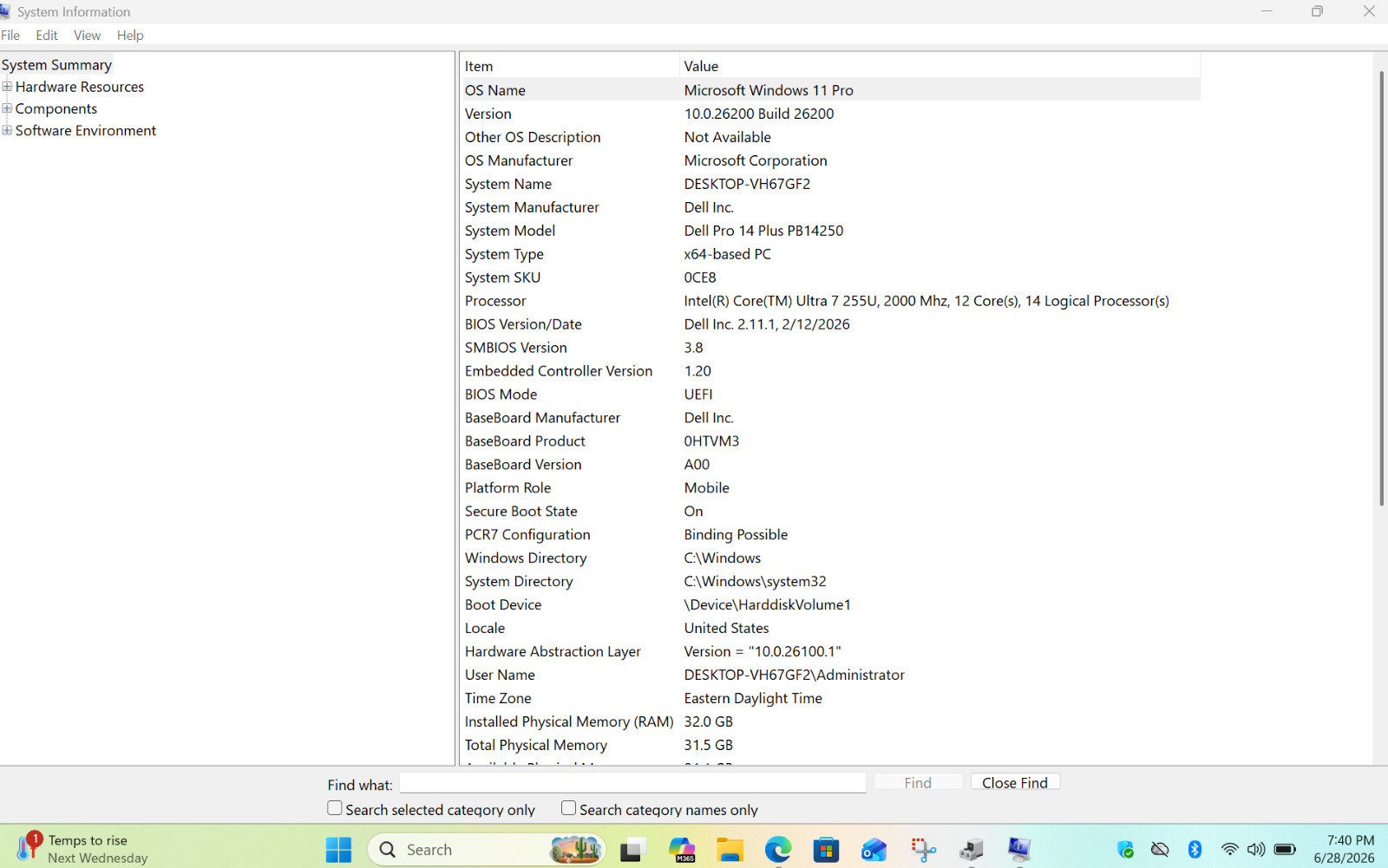
Task: Click the Find button
Action: [x=918, y=782]
